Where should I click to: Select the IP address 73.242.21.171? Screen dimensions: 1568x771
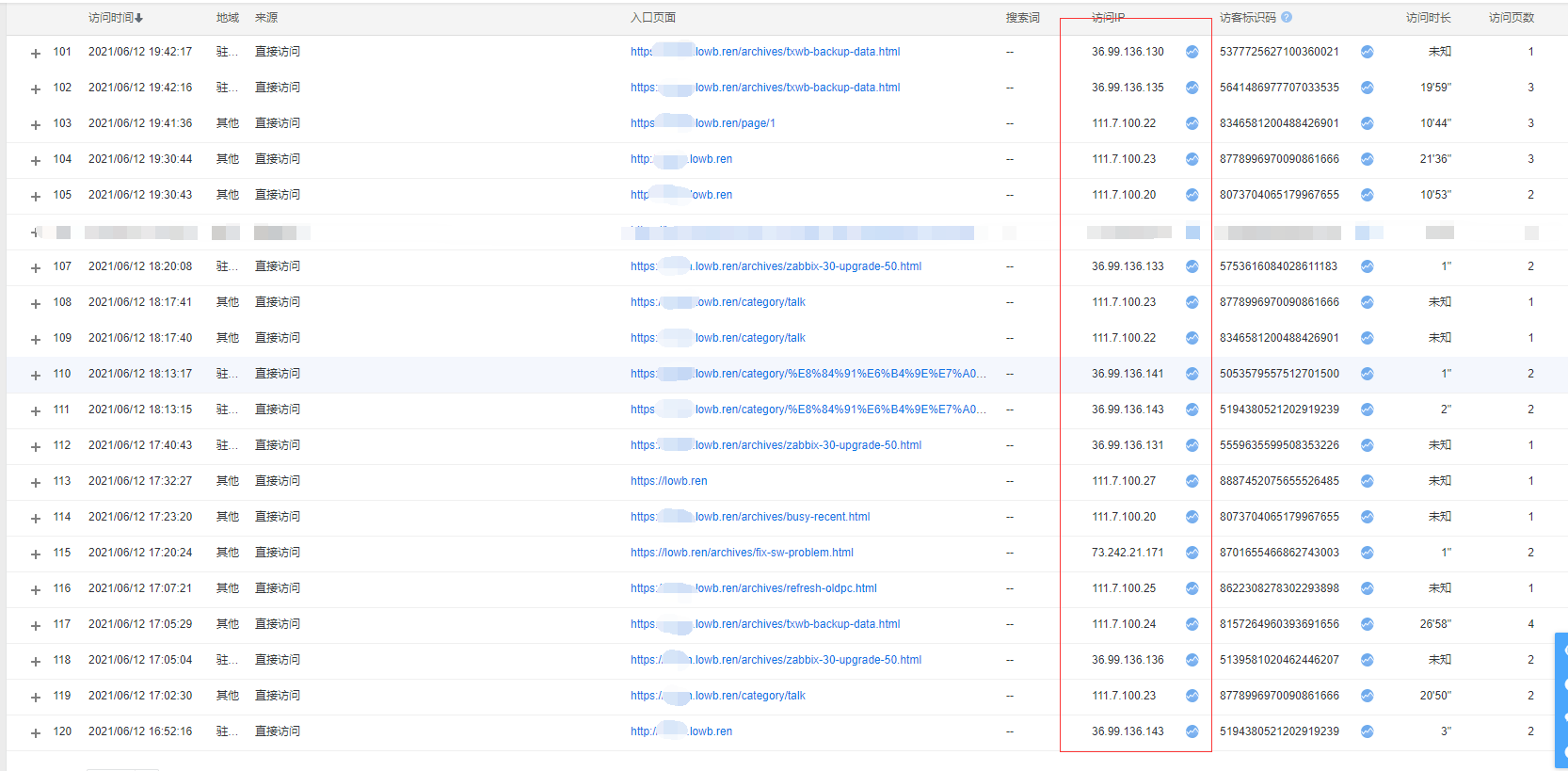point(1128,553)
